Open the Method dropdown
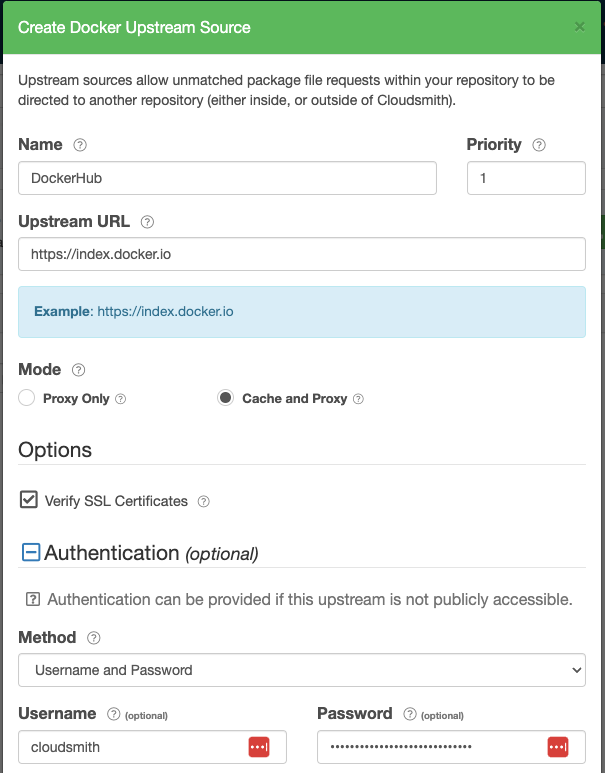Screen dimensions: 605x773 (x=302, y=670)
